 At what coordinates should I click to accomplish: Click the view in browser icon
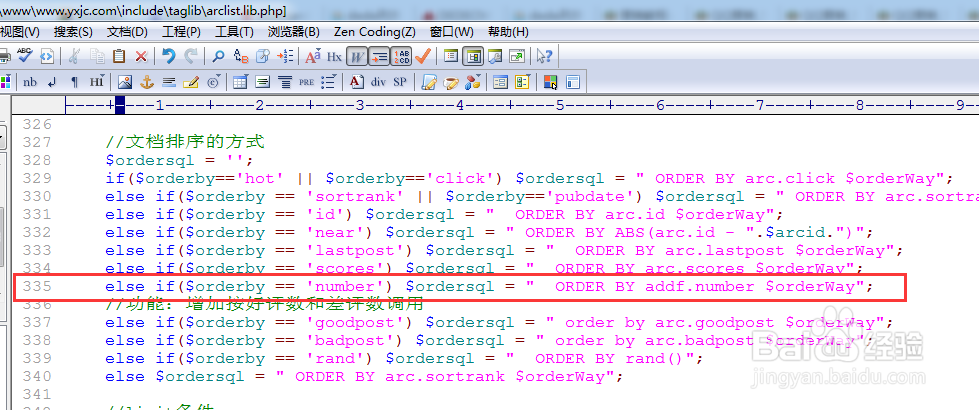coord(47,56)
